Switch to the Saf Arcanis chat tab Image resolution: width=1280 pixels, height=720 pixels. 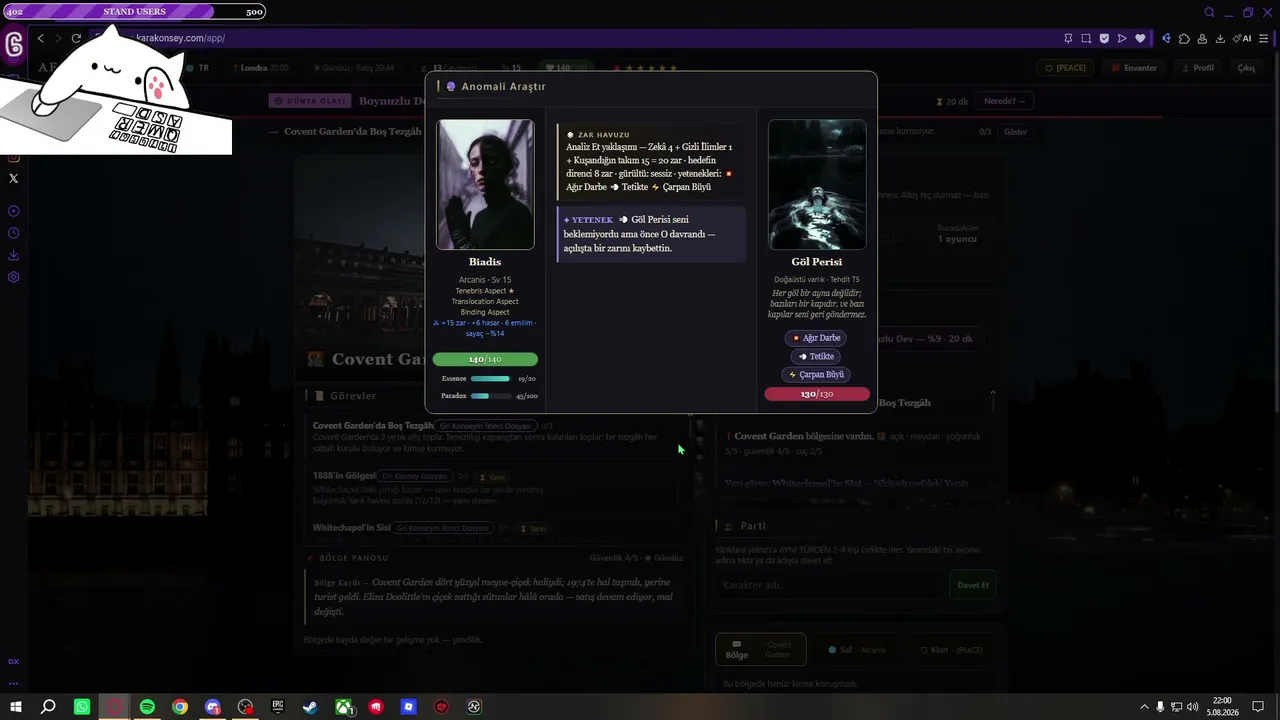click(x=857, y=650)
